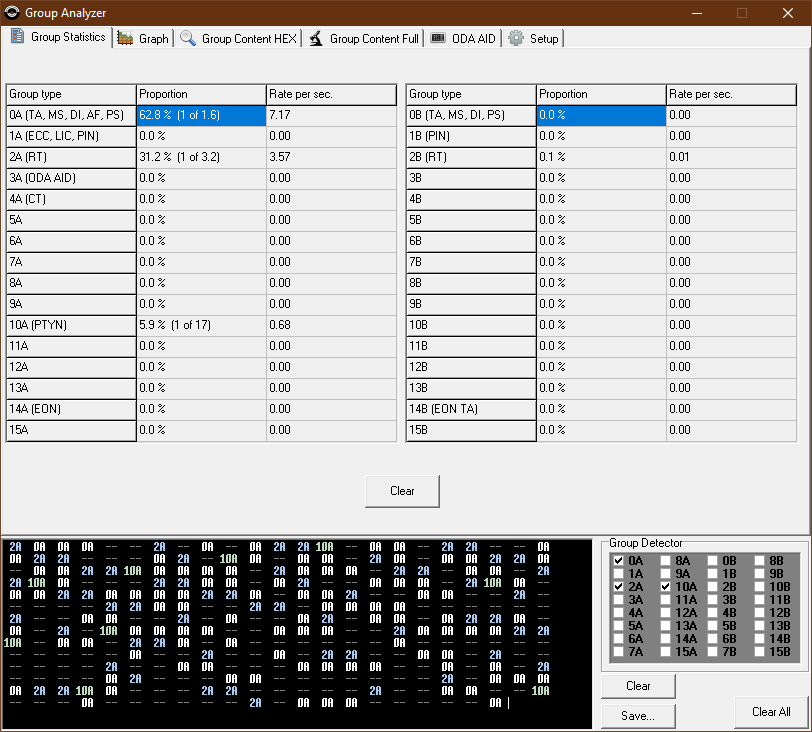This screenshot has width=812, height=732.
Task: Select the highlighted 62.8 % proportion cell
Action: click(x=200, y=115)
